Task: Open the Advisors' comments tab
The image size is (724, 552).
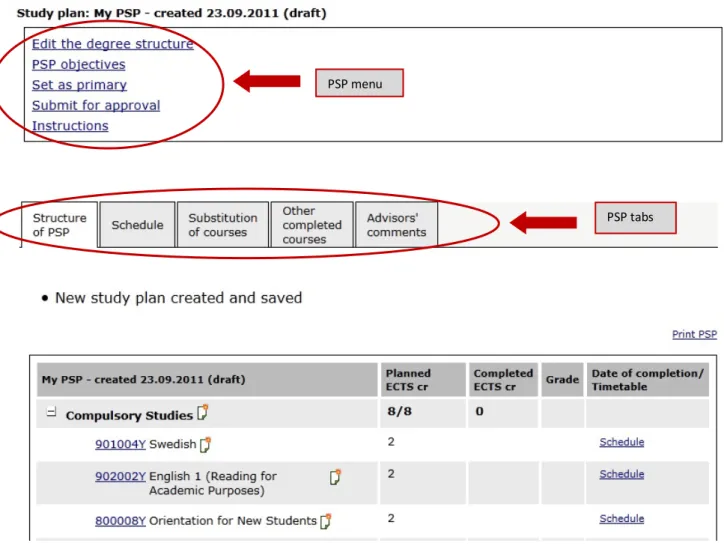Action: (x=396, y=225)
